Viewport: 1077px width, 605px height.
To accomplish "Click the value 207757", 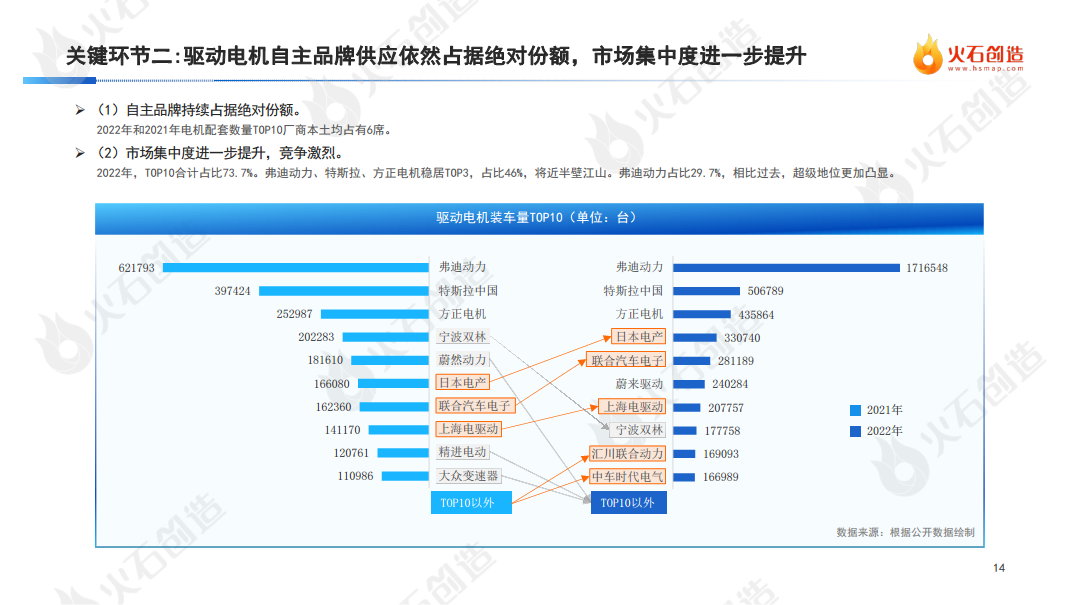I will click(x=725, y=408).
